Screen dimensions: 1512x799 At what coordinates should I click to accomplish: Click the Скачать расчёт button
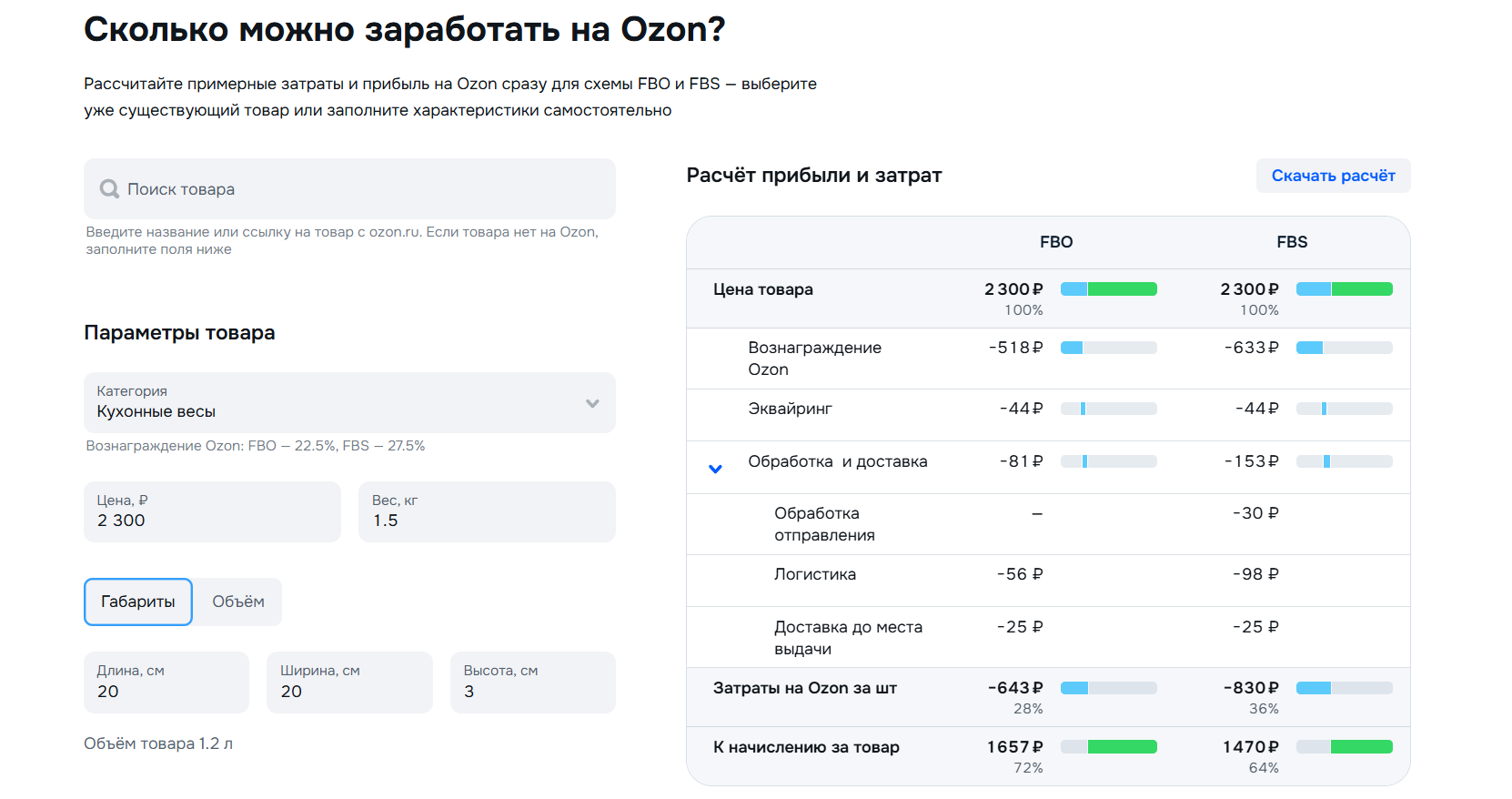coord(1334,176)
